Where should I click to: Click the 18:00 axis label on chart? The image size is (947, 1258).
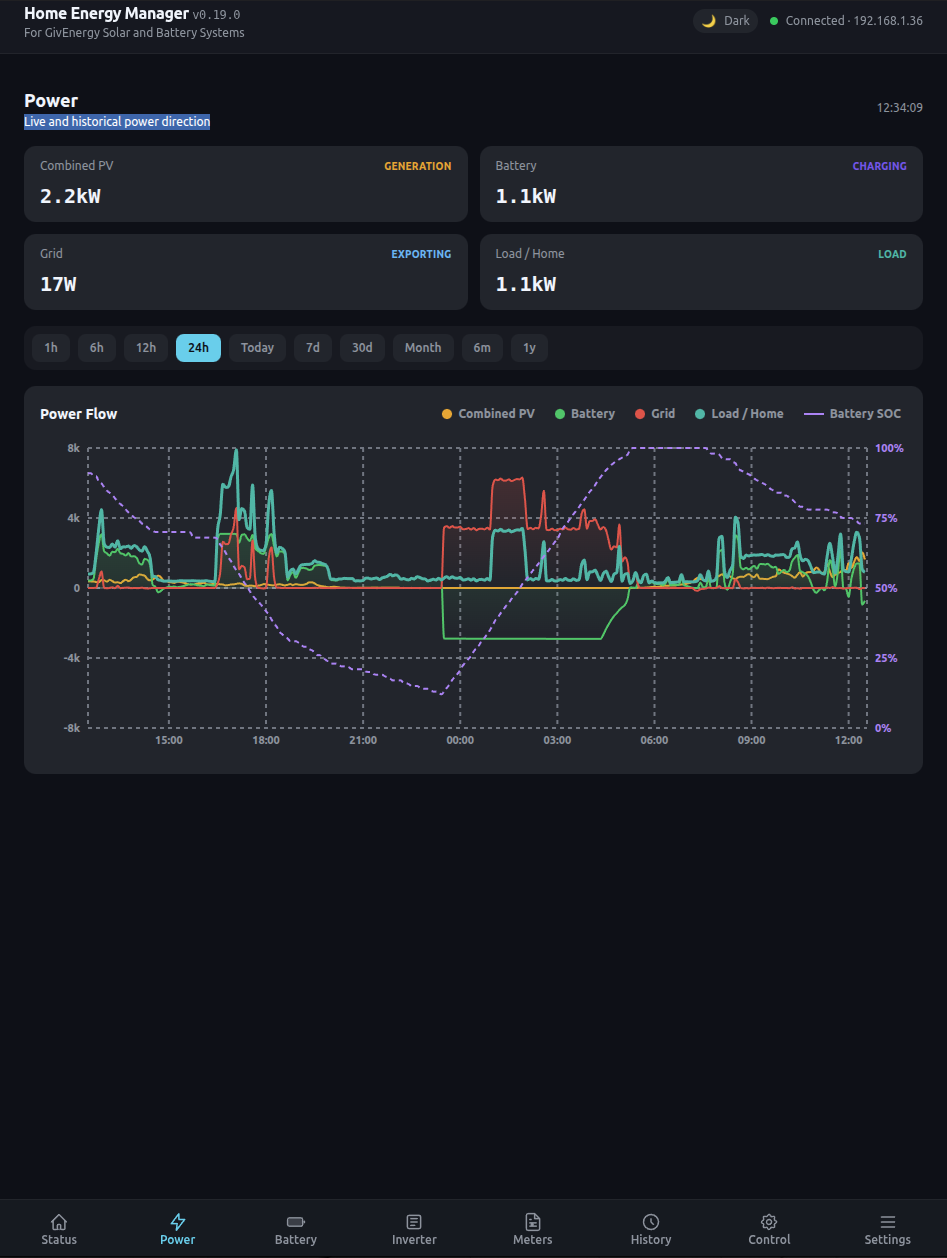[x=266, y=740]
